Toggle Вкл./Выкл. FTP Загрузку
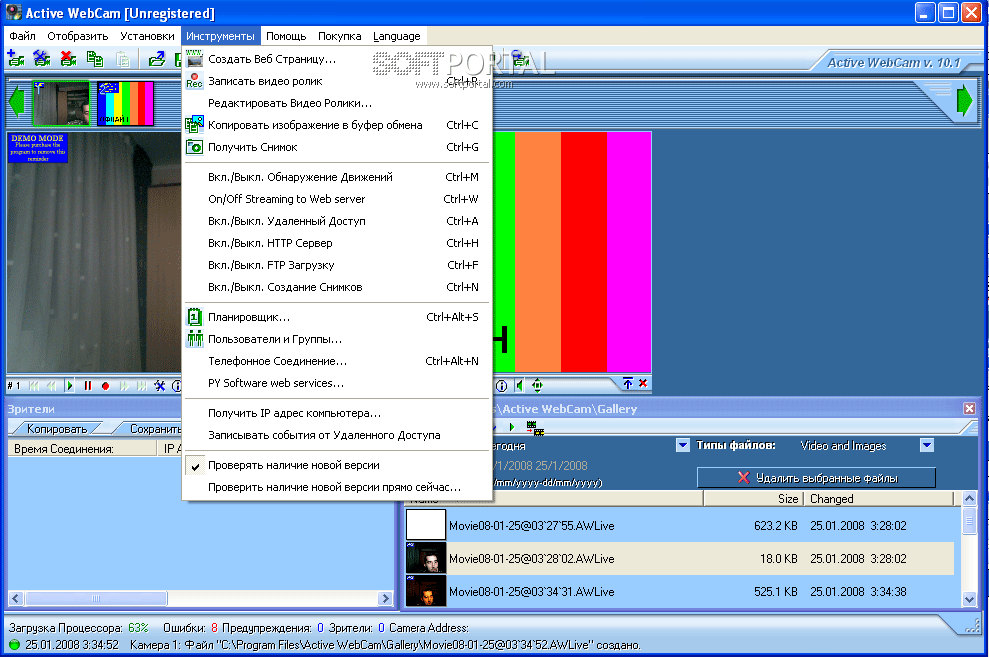Screen dimensions: 989x657 coord(337,265)
